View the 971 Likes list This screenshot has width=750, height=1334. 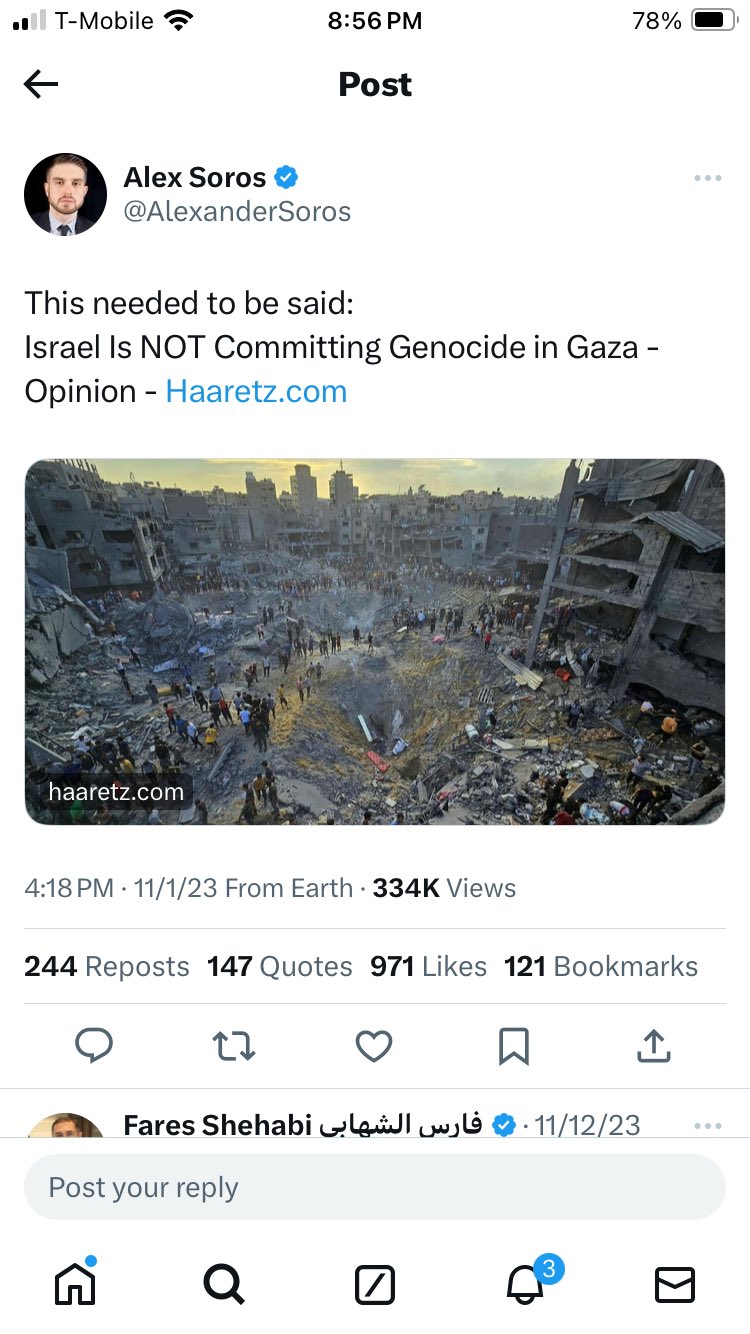pos(428,966)
